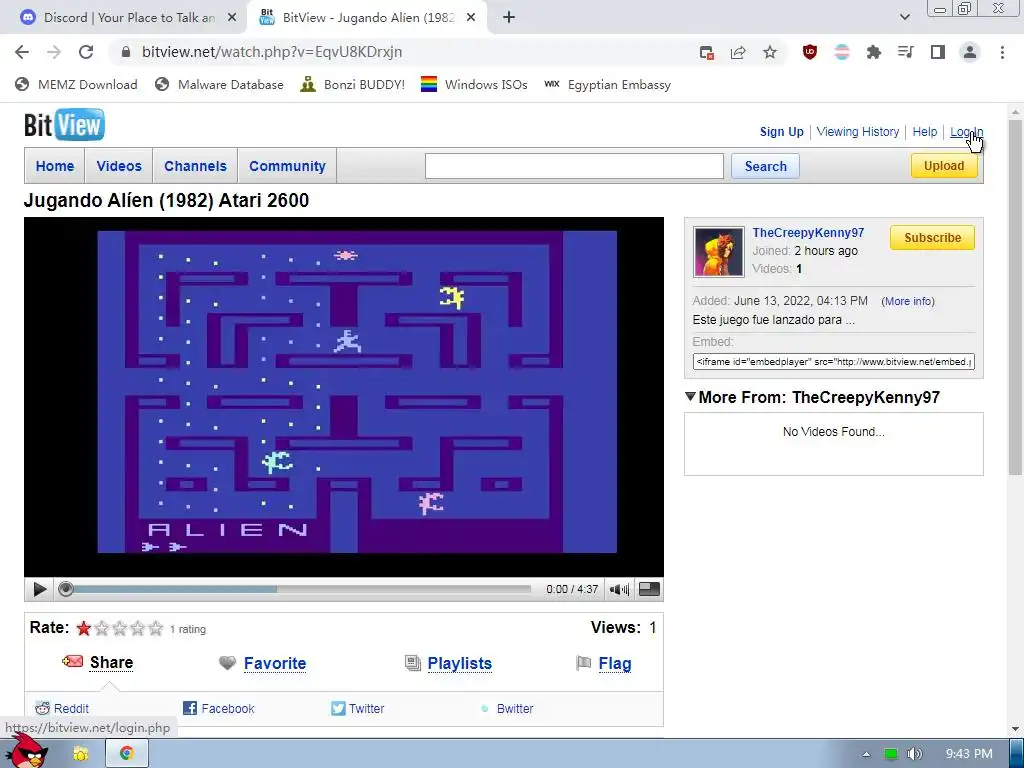Open Bonzi BUDDY! bookmark
This screenshot has width=1024, height=768.
click(353, 85)
